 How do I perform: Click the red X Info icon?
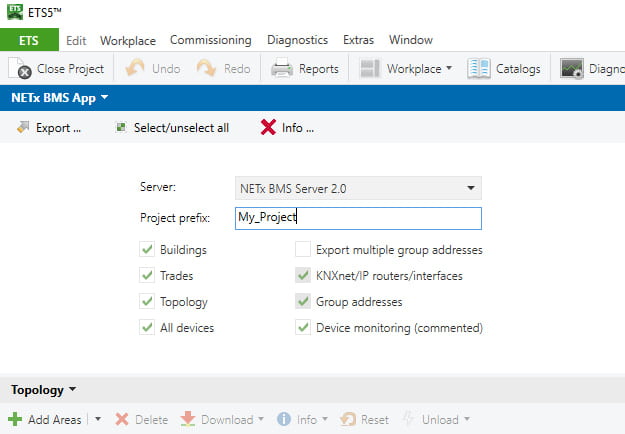pos(268,128)
